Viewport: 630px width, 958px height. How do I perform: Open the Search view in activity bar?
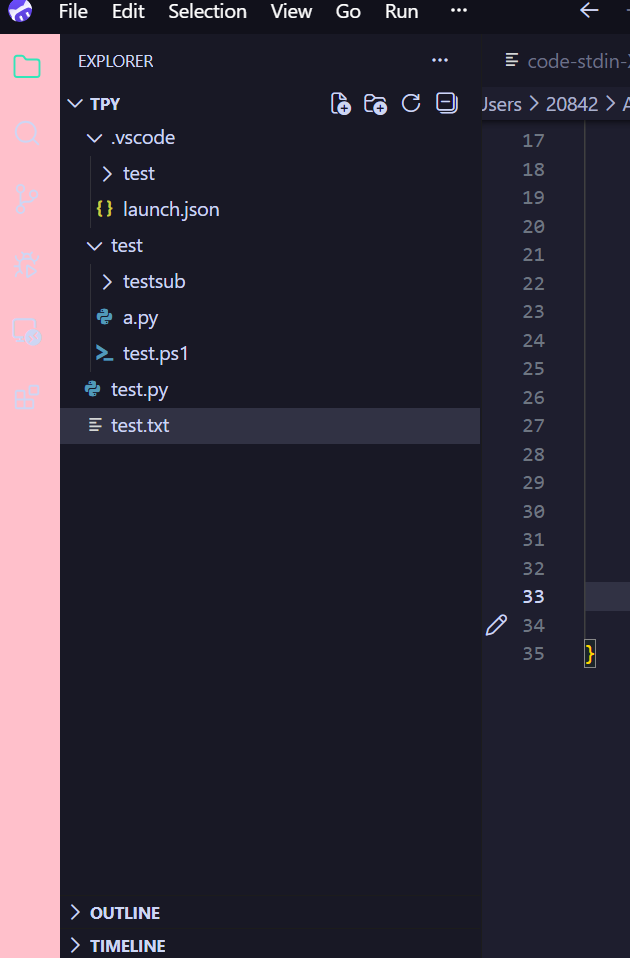(x=27, y=133)
